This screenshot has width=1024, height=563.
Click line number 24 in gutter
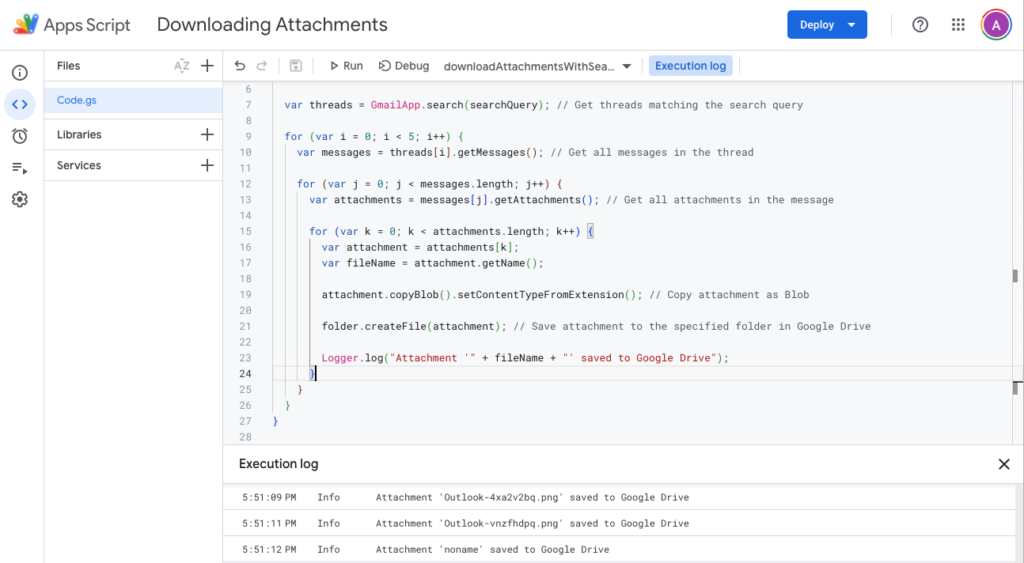tap(245, 374)
